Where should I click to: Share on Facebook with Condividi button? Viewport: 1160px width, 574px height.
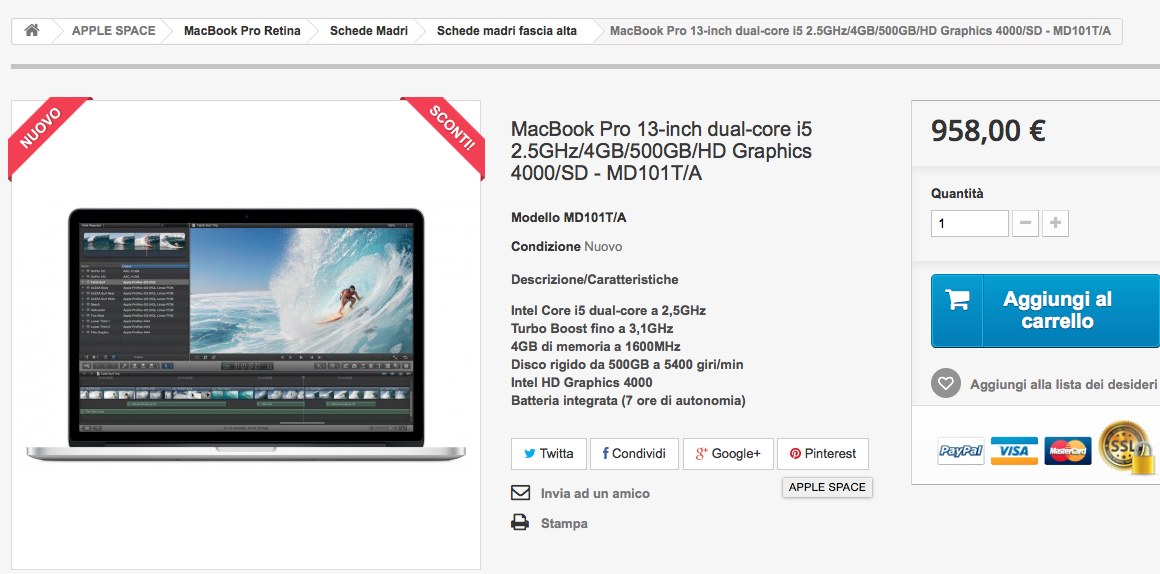pyautogui.click(x=634, y=454)
